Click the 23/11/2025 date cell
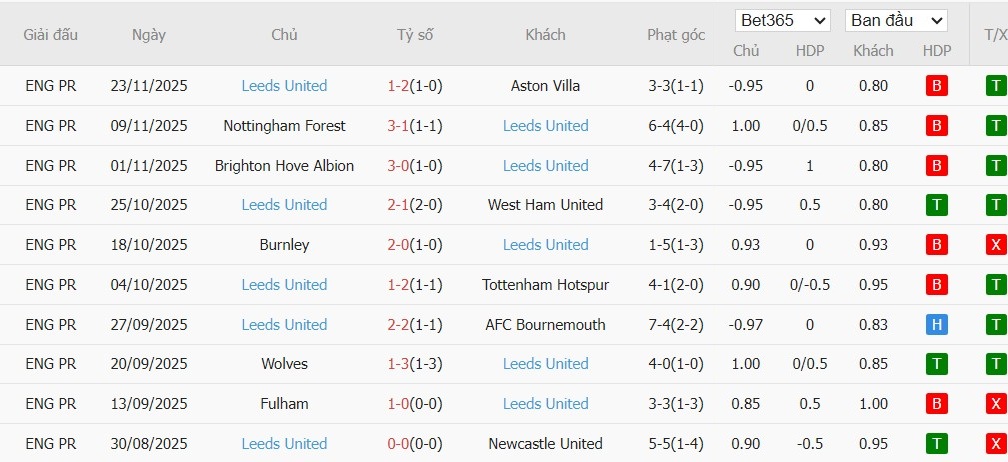This screenshot has height=462, width=1008. tap(149, 86)
